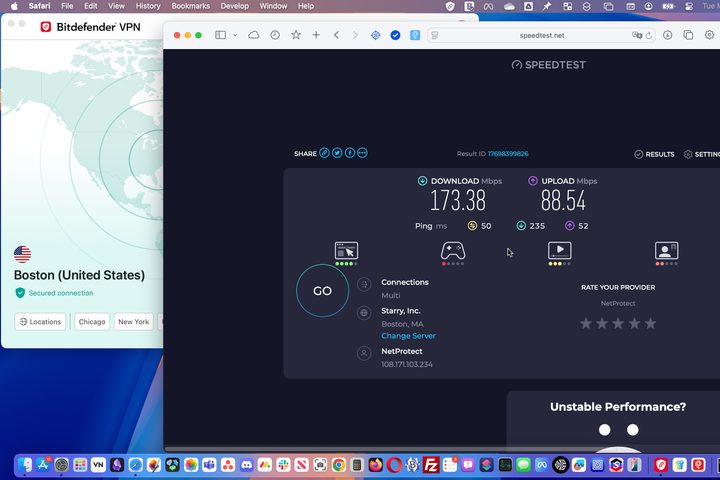Open the History menu
Viewport: 720px width, 480px height.
pyautogui.click(x=148, y=6)
